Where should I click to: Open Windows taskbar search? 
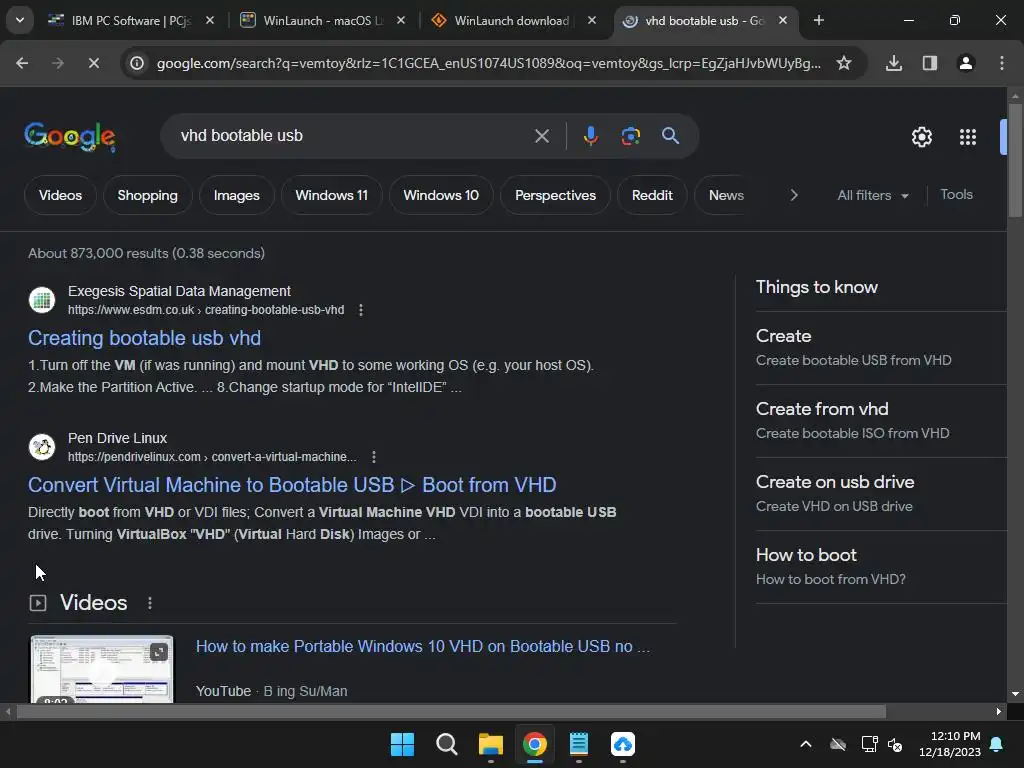447,744
